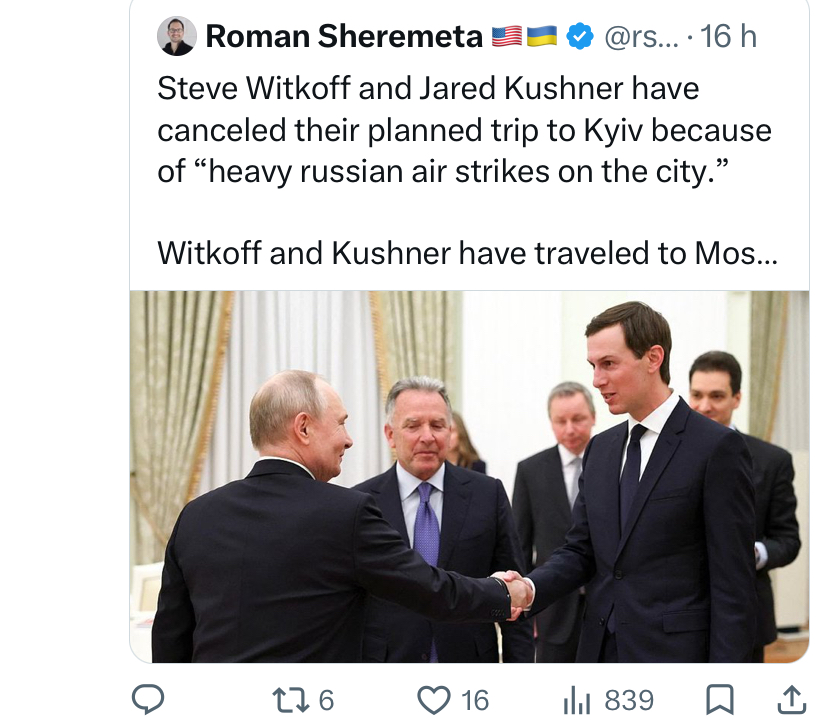
Task: Click the Roman Sheremeta display name
Action: click(x=344, y=36)
